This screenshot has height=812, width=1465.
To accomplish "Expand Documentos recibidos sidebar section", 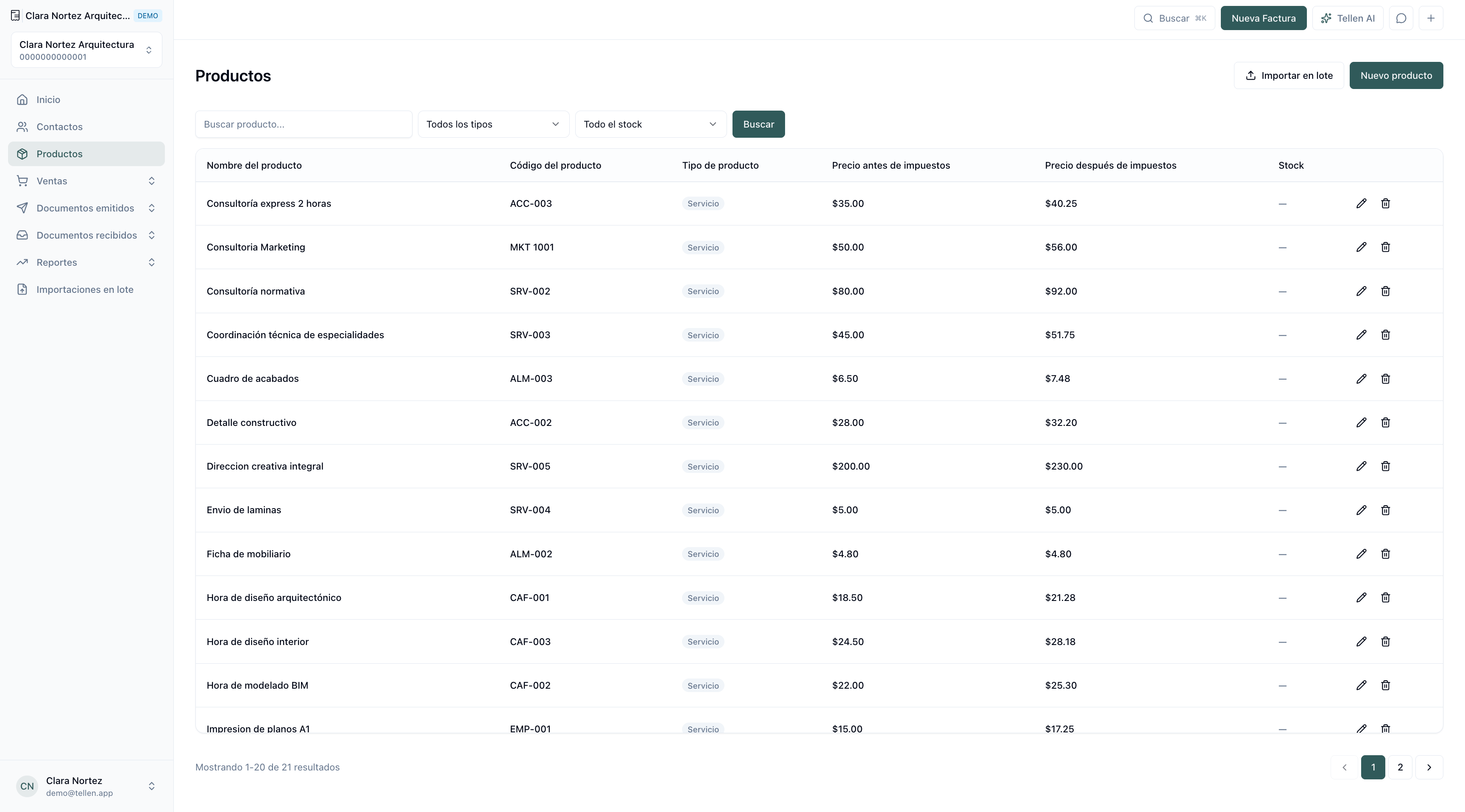I will pyautogui.click(x=86, y=235).
